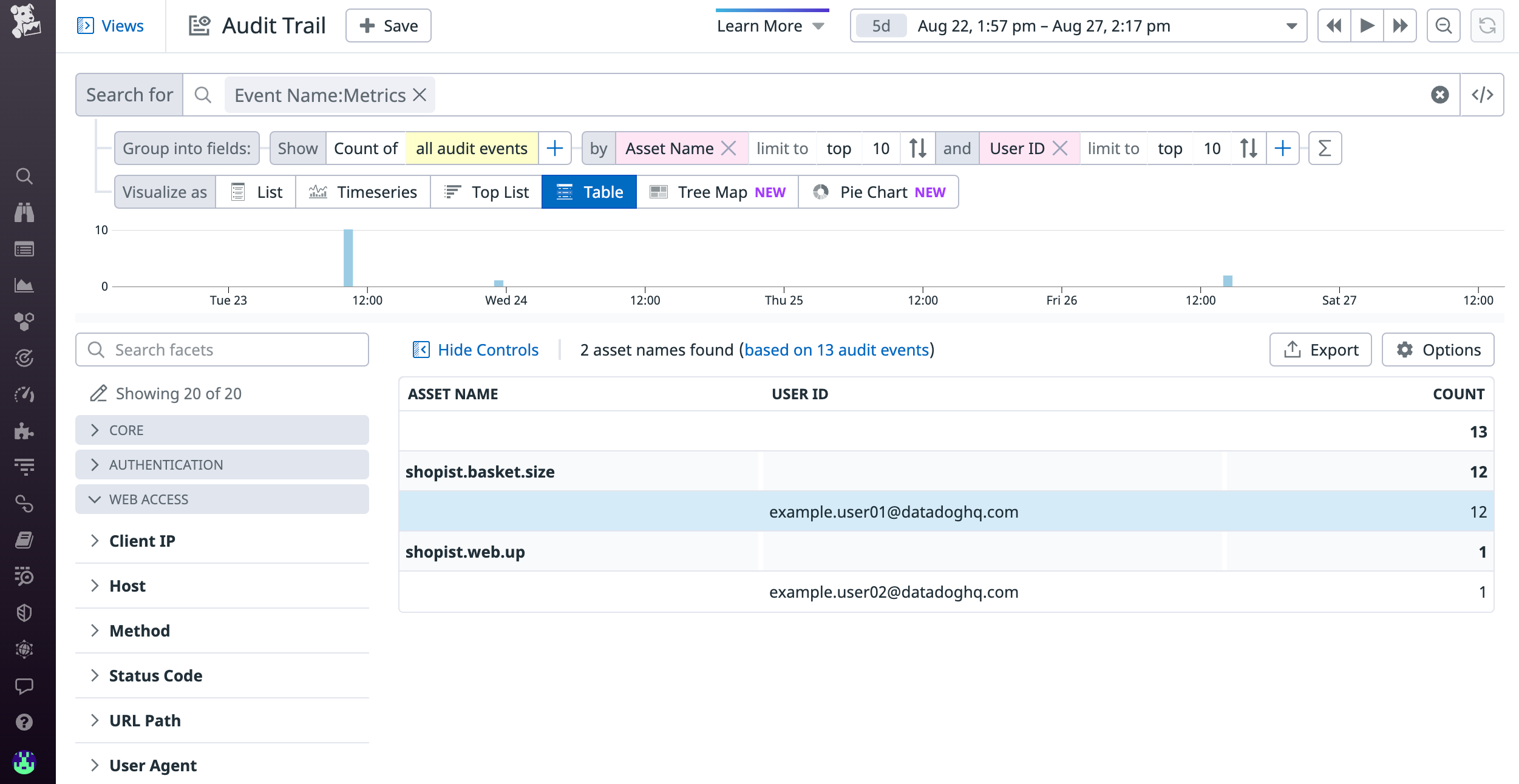Screen dimensions: 1519x784
Task: Click the help question mark icon
Action: pos(24,722)
